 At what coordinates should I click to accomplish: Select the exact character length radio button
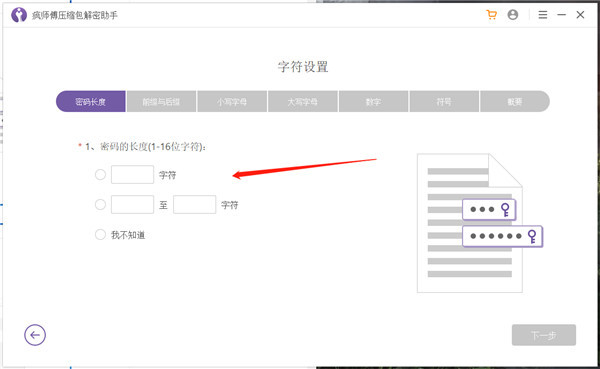(x=100, y=175)
